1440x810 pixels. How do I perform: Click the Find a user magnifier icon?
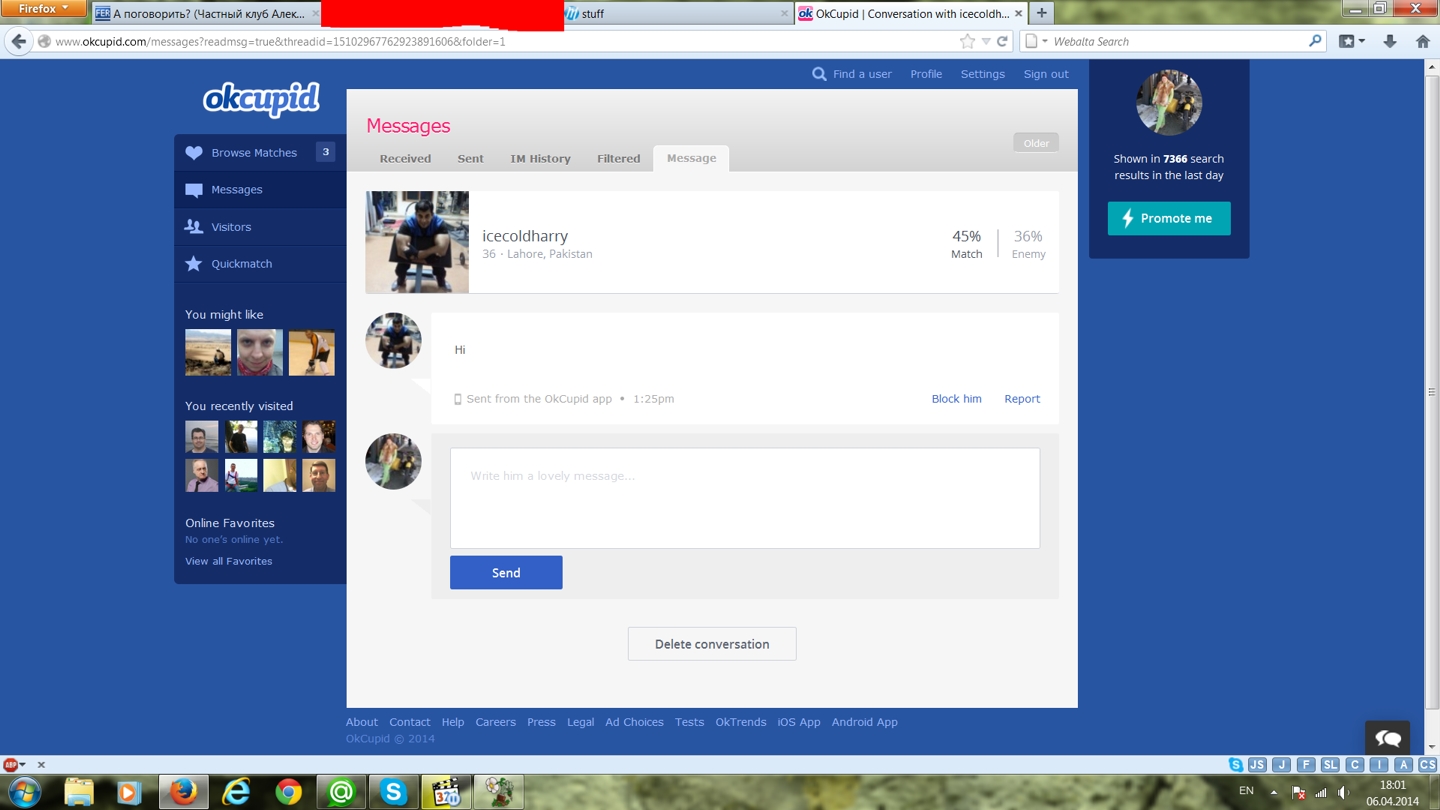819,74
